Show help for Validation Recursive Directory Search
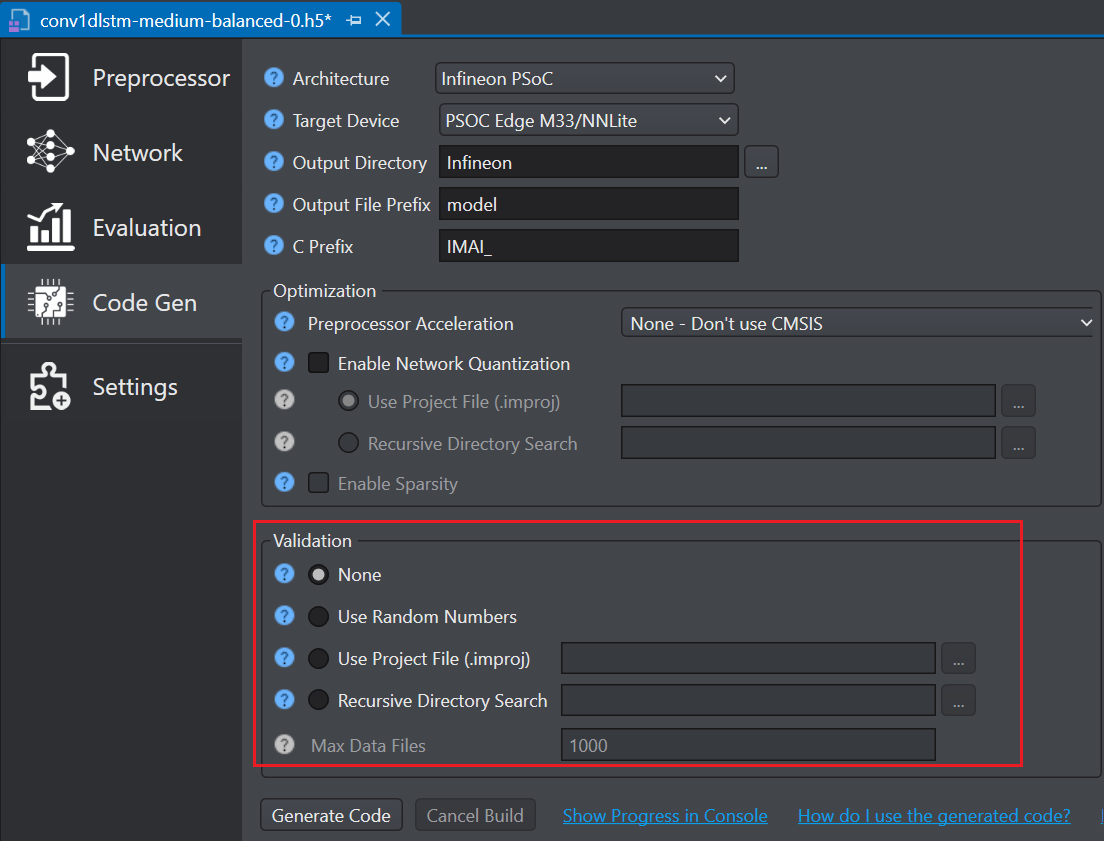1104x841 pixels. [x=284, y=699]
